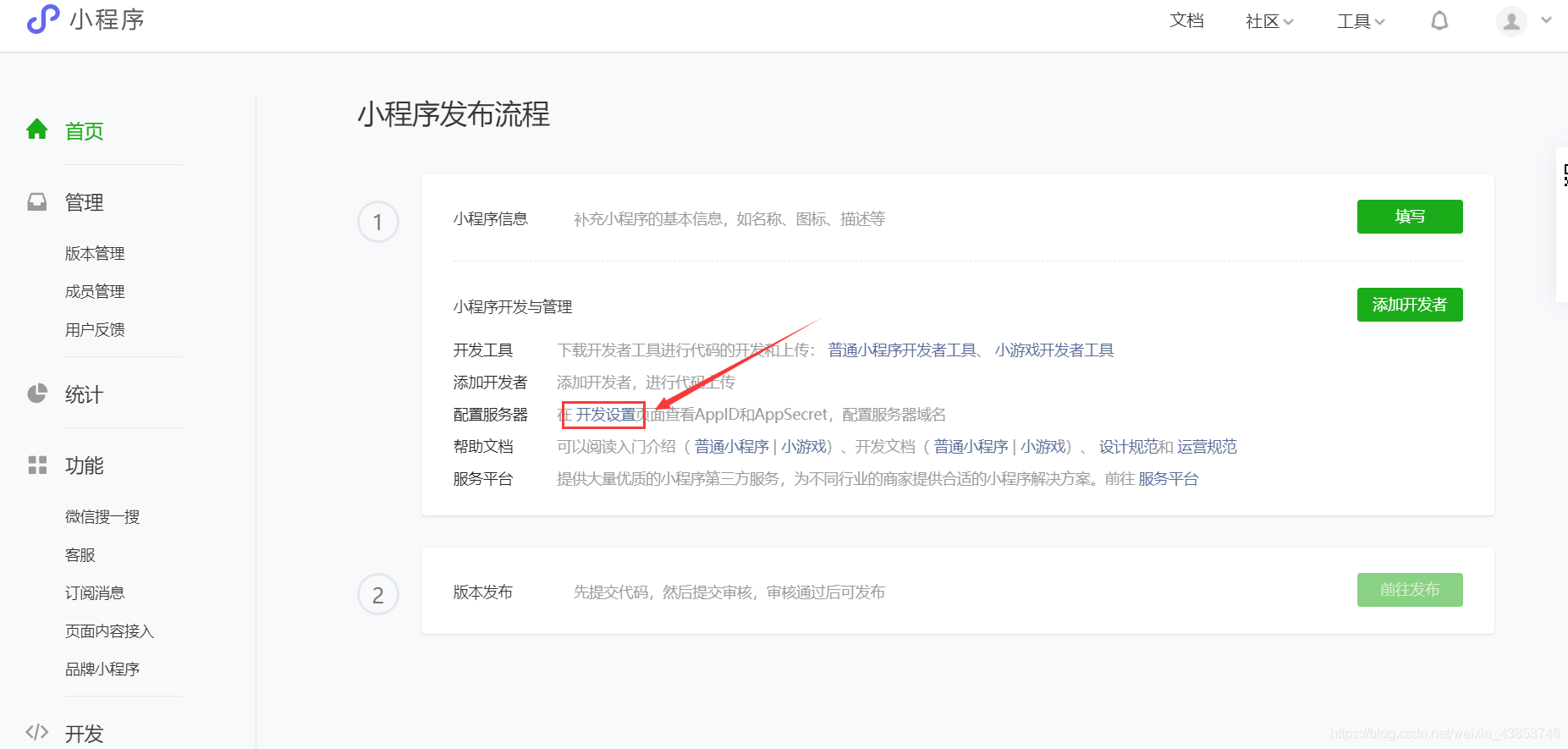Click the page title 小程序发布流程

(x=454, y=114)
